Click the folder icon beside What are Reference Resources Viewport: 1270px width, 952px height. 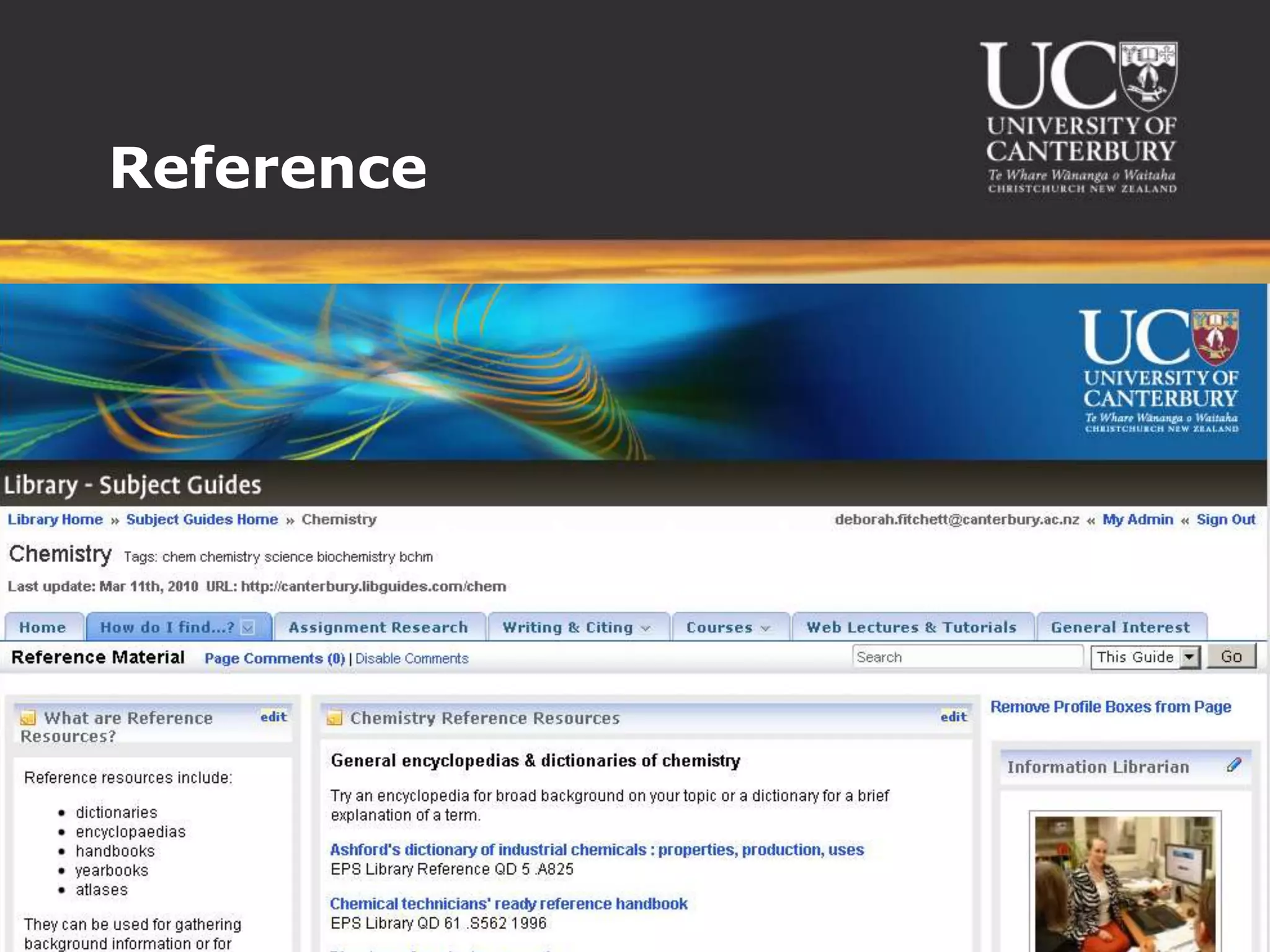pyautogui.click(x=28, y=718)
